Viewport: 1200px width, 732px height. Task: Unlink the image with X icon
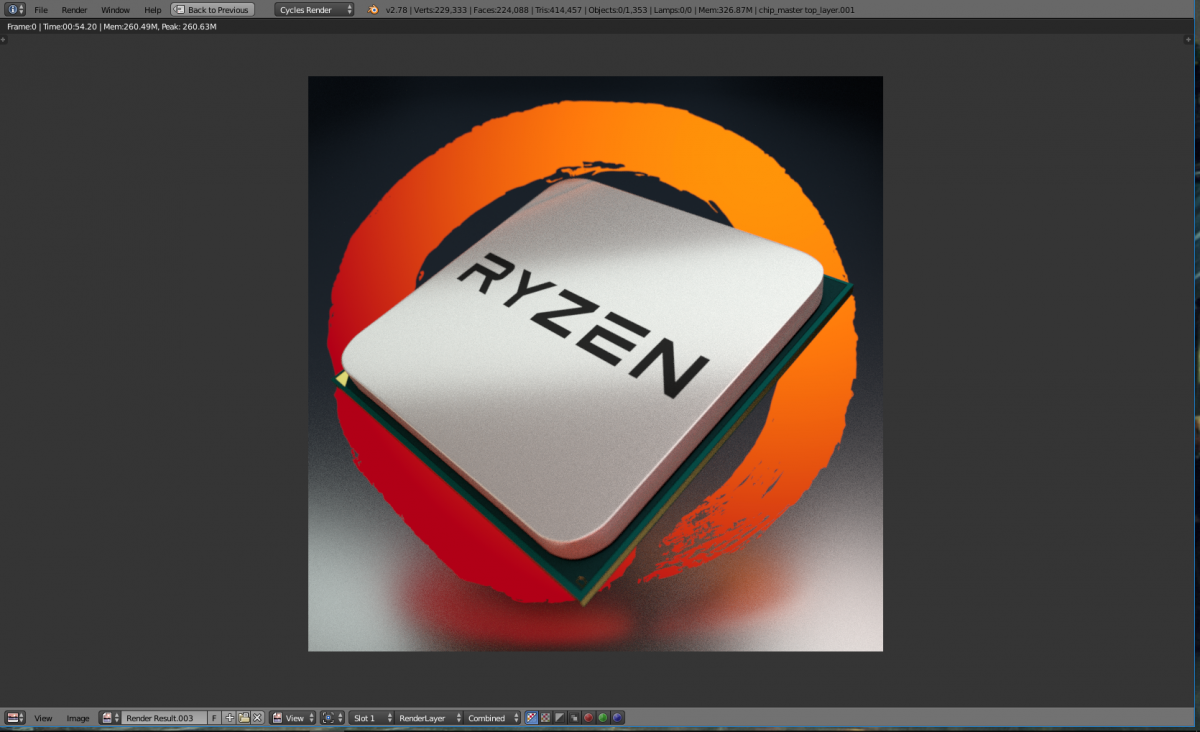tap(257, 718)
